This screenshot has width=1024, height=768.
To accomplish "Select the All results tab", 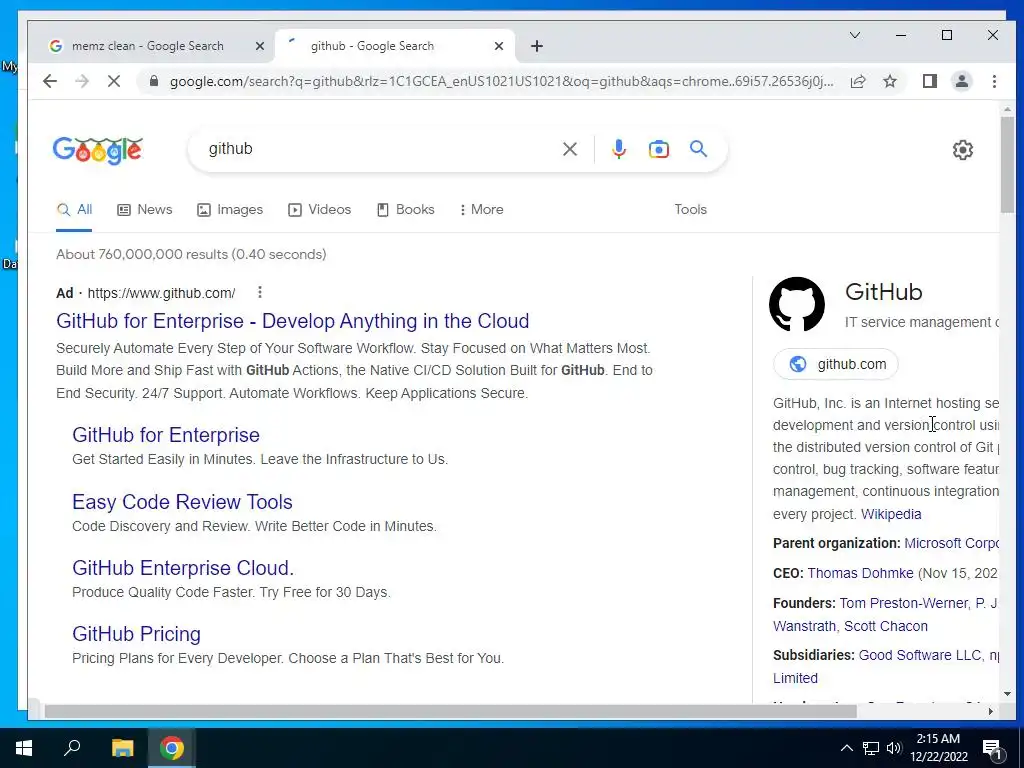I will 74,210.
